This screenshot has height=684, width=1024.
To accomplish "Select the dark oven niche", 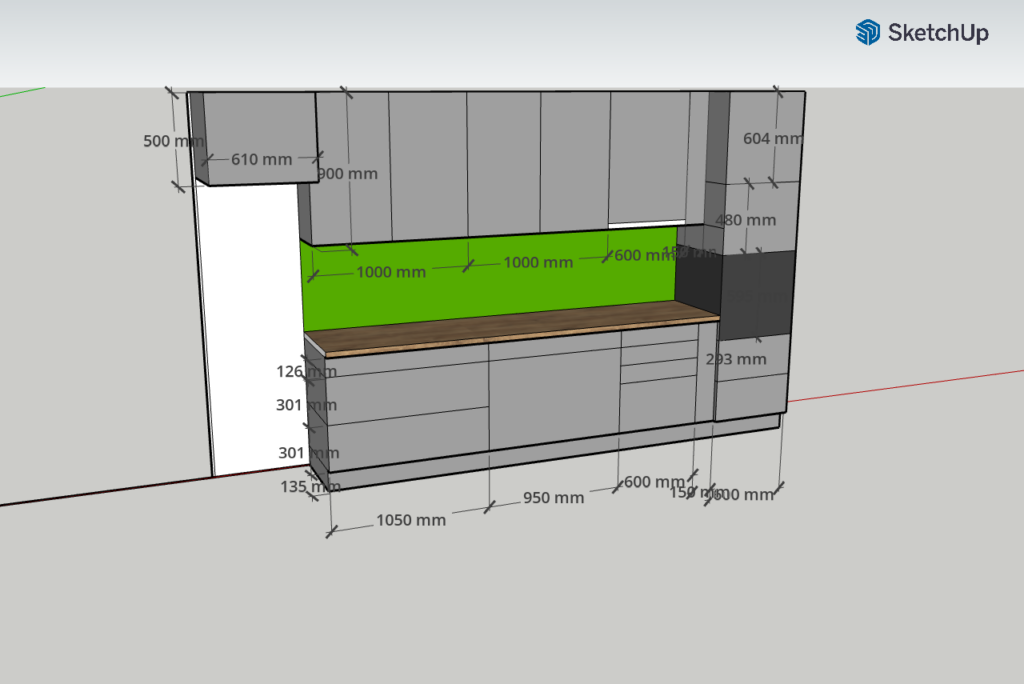I will click(x=757, y=295).
